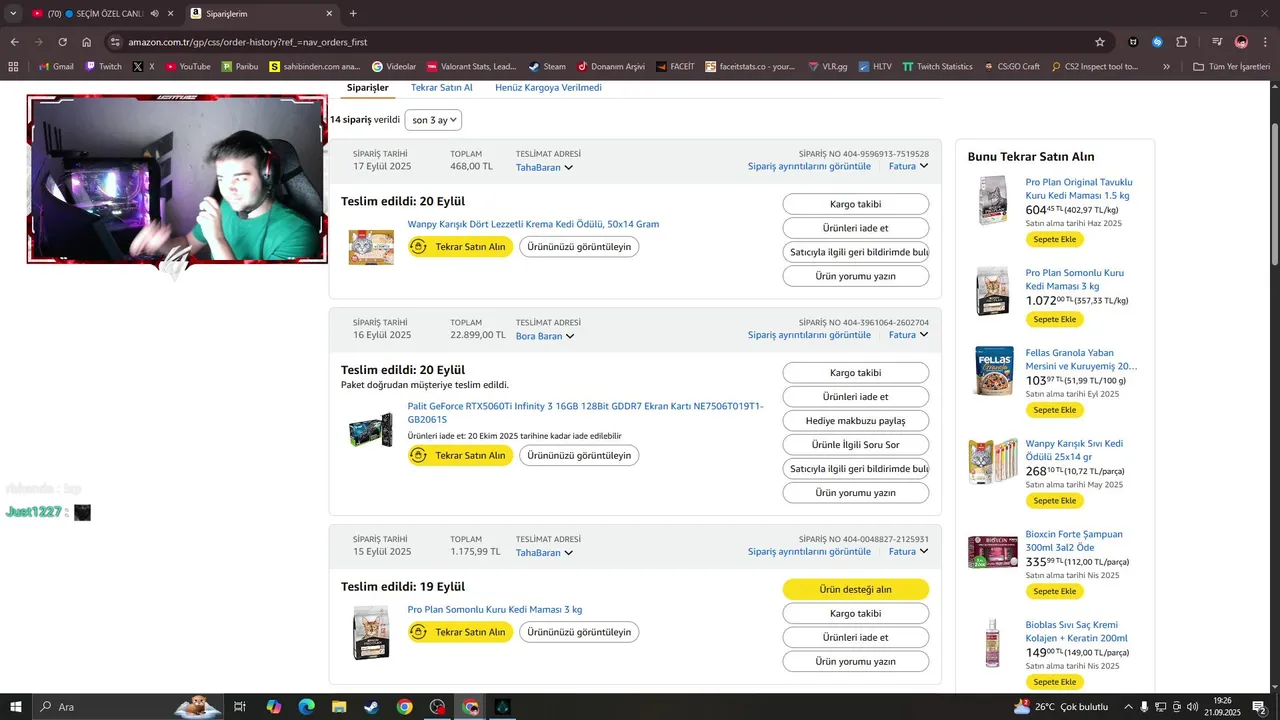Screen dimensions: 1280x720
Task: Click Ürün yorumu yazın for RTX5060Ti order
Action: coord(856,493)
